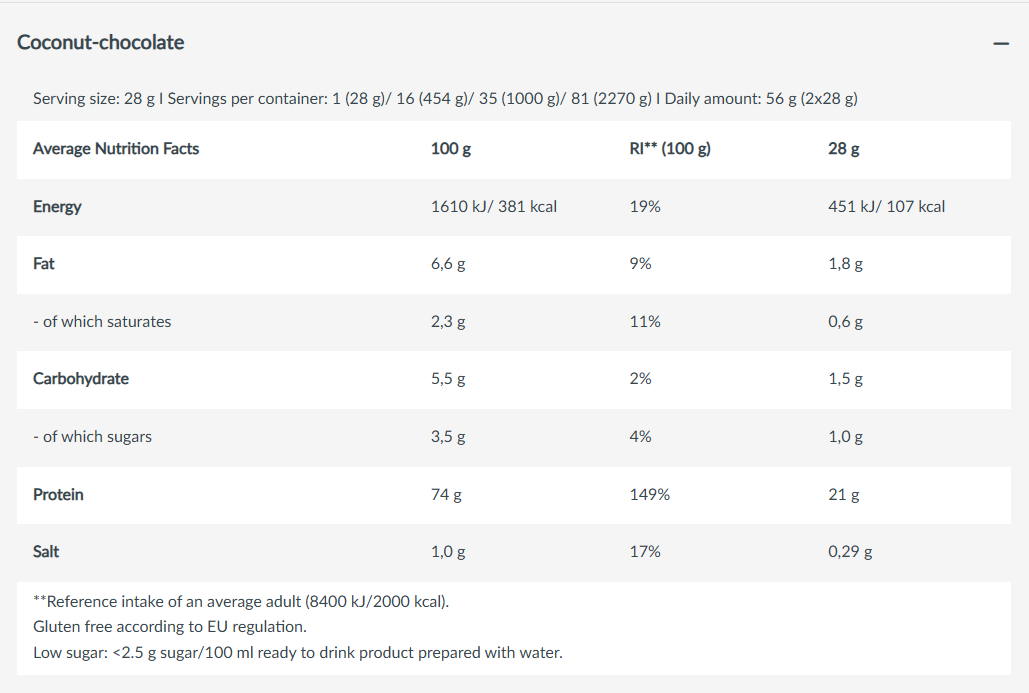Click the 1610 kJ/ 381 kcal value
The width and height of the screenshot is (1029, 693).
(494, 207)
